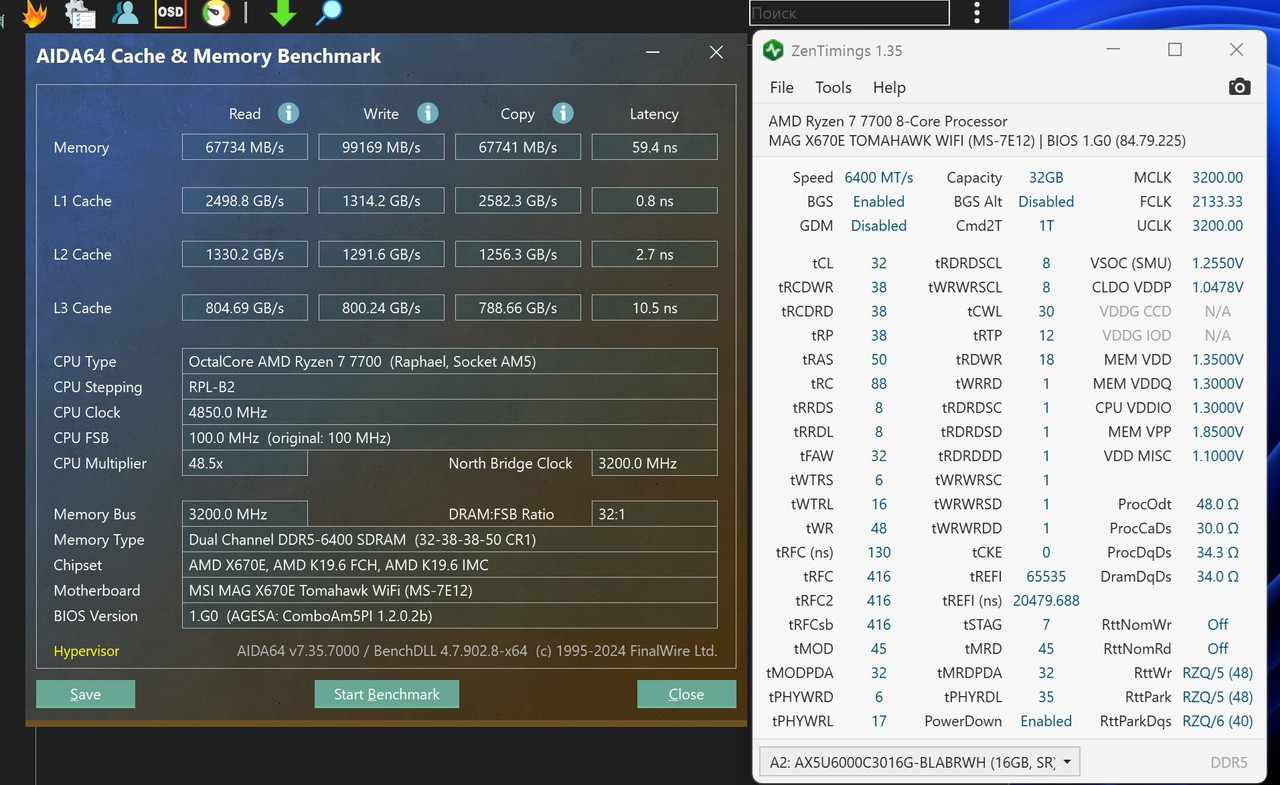This screenshot has width=1280, height=785.
Task: Open the Help menu in ZenTimings
Action: coord(889,88)
